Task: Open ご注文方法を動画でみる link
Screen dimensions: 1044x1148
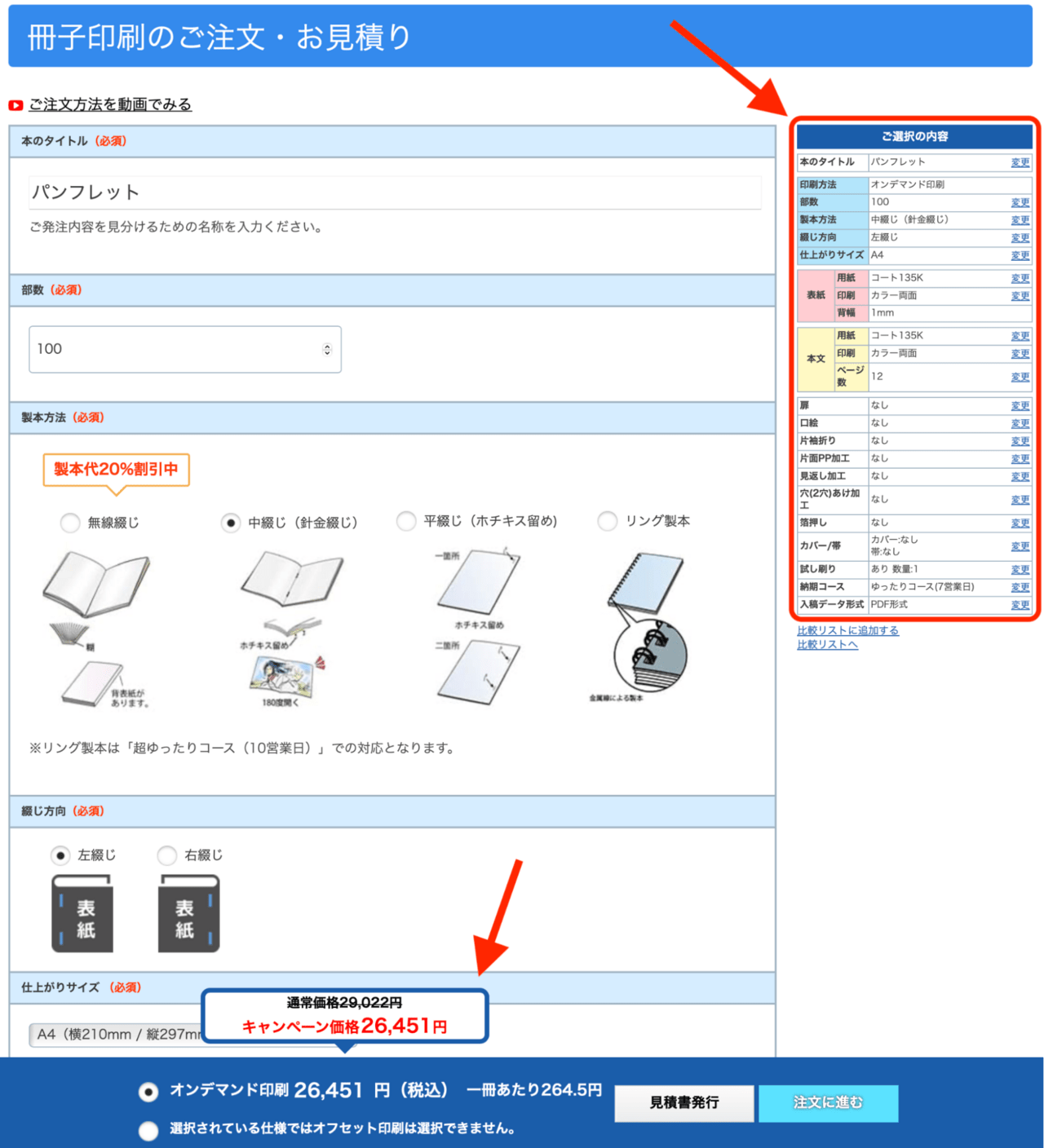Action: click(x=110, y=104)
